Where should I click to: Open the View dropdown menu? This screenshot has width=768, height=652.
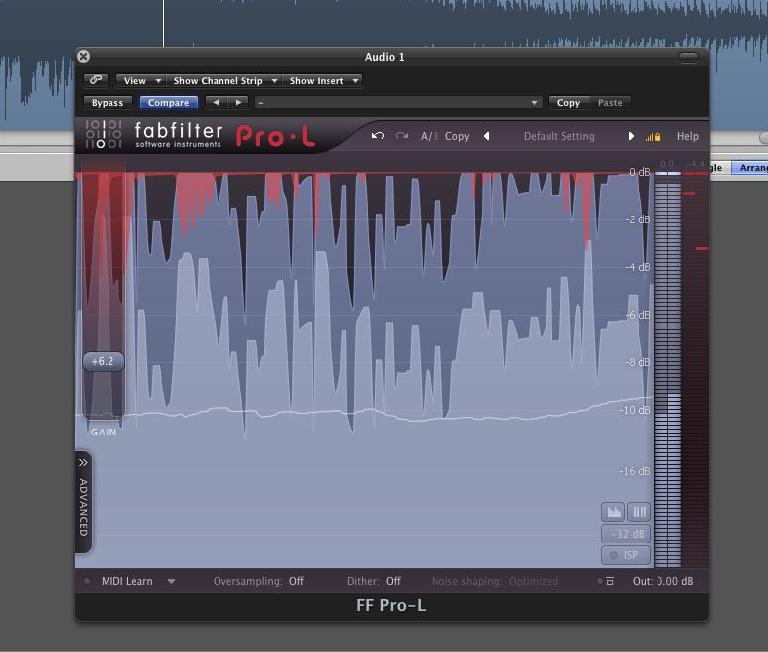pos(140,80)
